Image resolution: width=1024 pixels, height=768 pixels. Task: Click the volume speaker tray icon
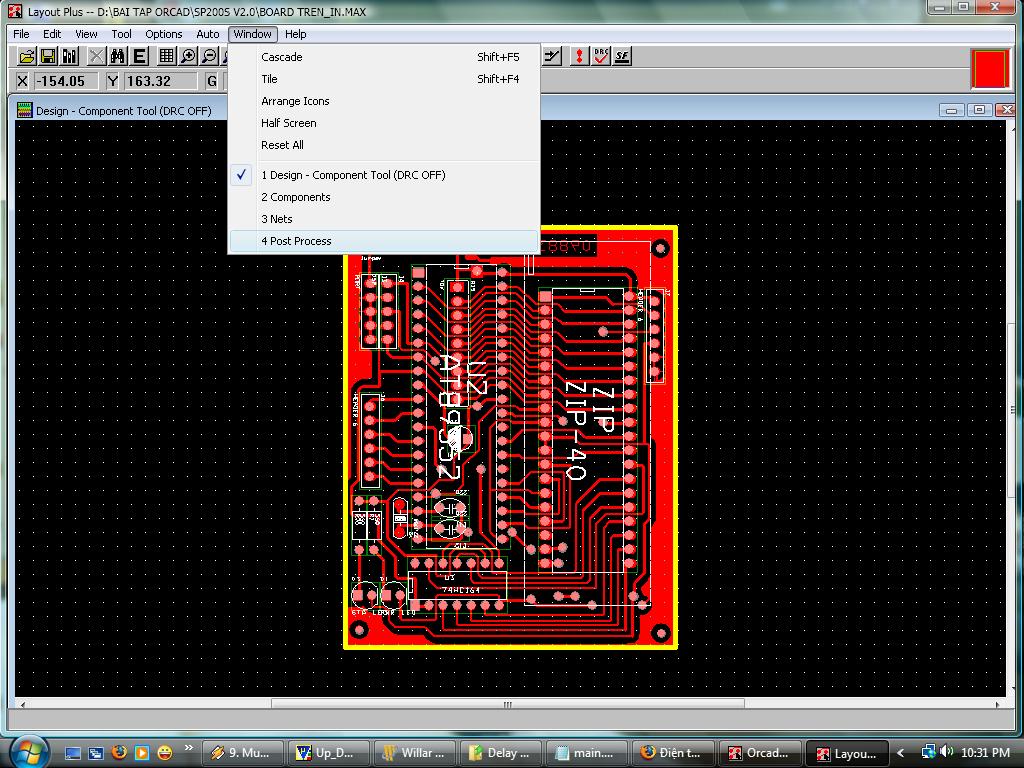pyautogui.click(x=947, y=752)
